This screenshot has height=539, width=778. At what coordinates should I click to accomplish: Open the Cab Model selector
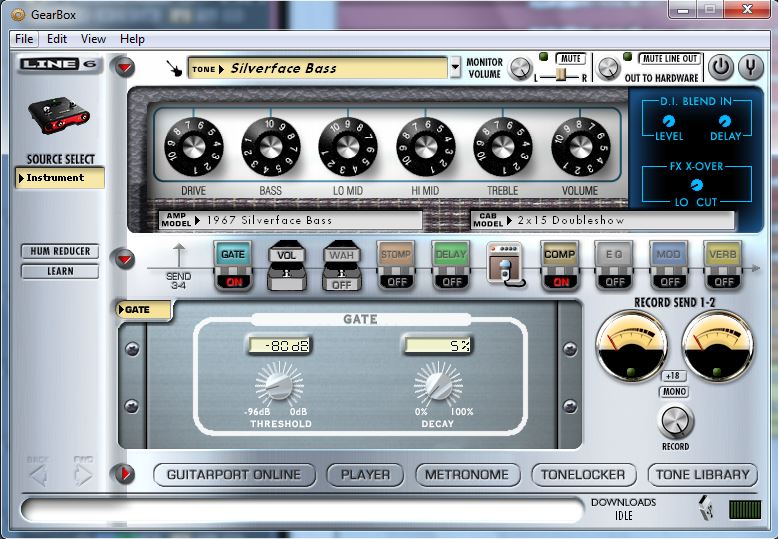point(602,220)
